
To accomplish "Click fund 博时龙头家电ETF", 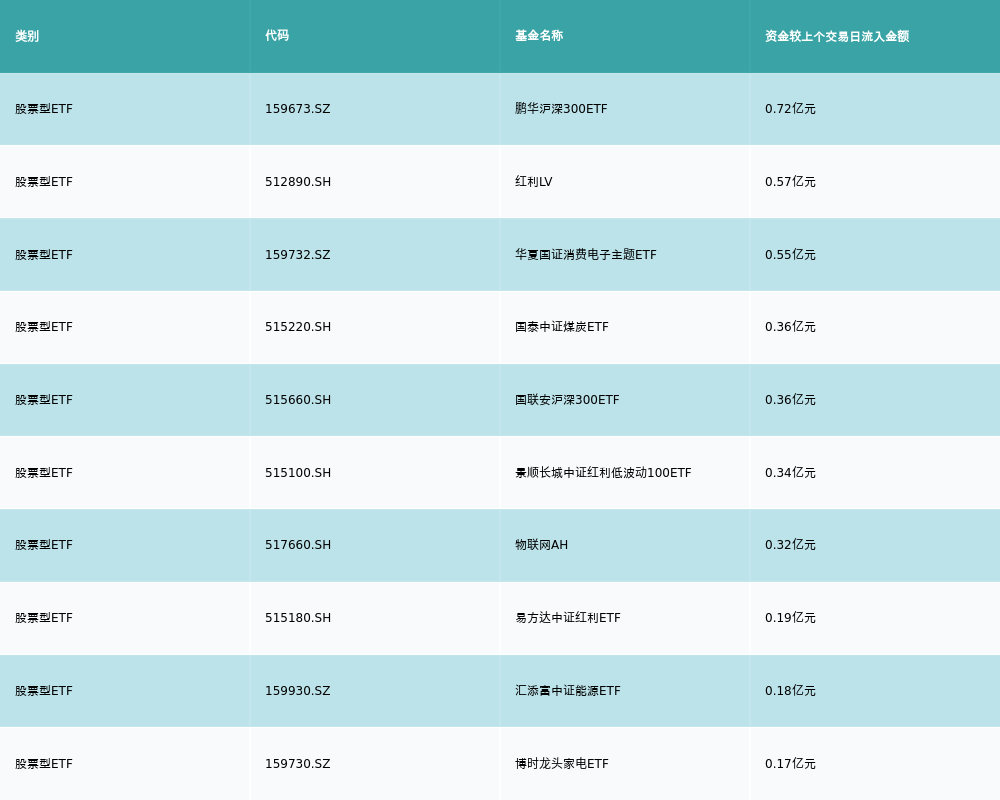I will point(562,764).
